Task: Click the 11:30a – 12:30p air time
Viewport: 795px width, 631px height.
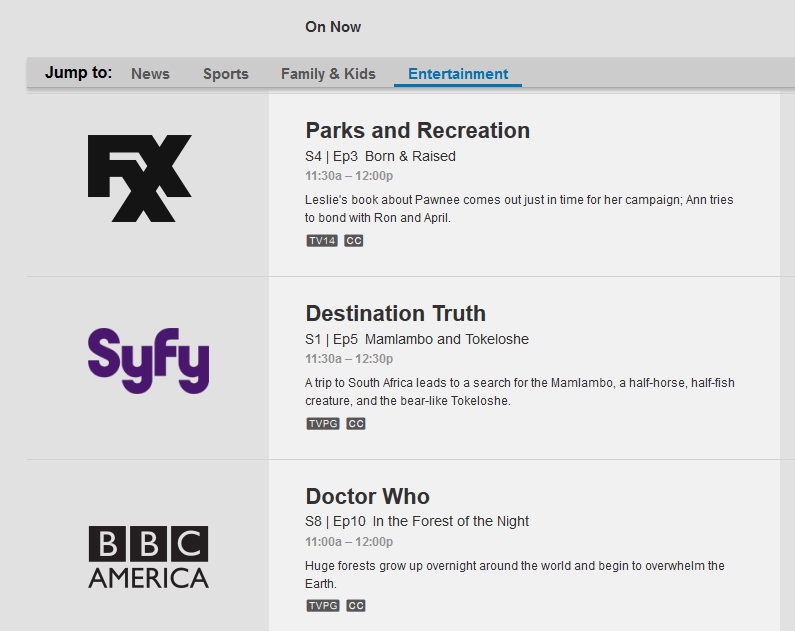Action: tap(349, 359)
